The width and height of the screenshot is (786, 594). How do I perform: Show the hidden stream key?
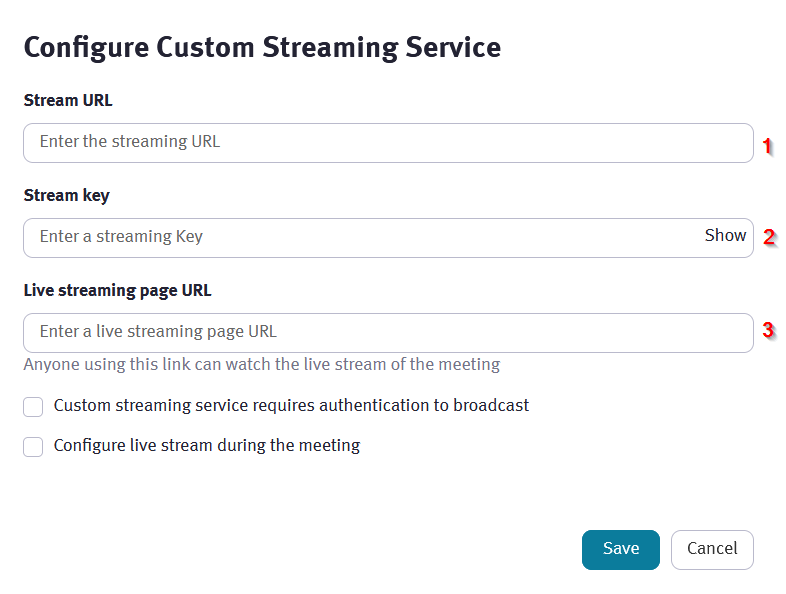[x=725, y=236]
